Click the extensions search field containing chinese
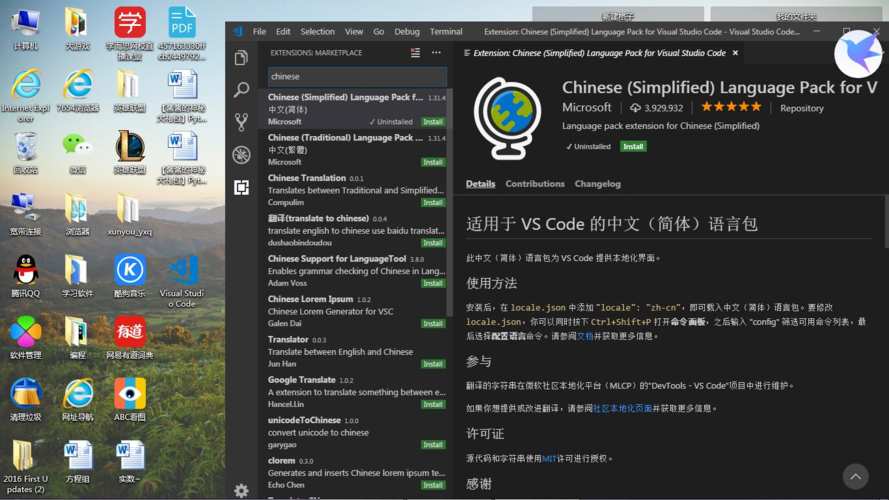 357,77
